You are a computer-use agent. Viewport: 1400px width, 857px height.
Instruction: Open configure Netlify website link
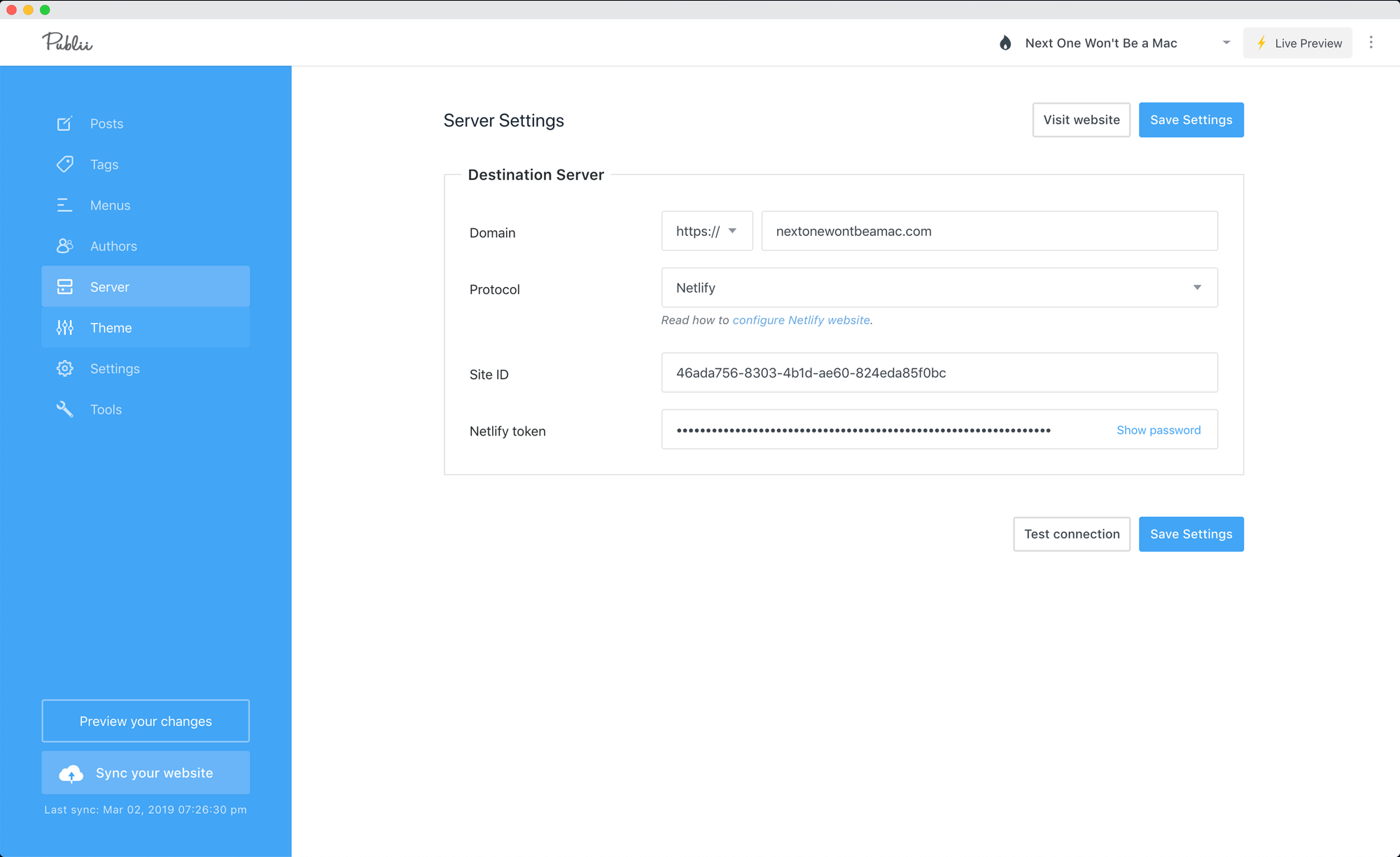[801, 320]
